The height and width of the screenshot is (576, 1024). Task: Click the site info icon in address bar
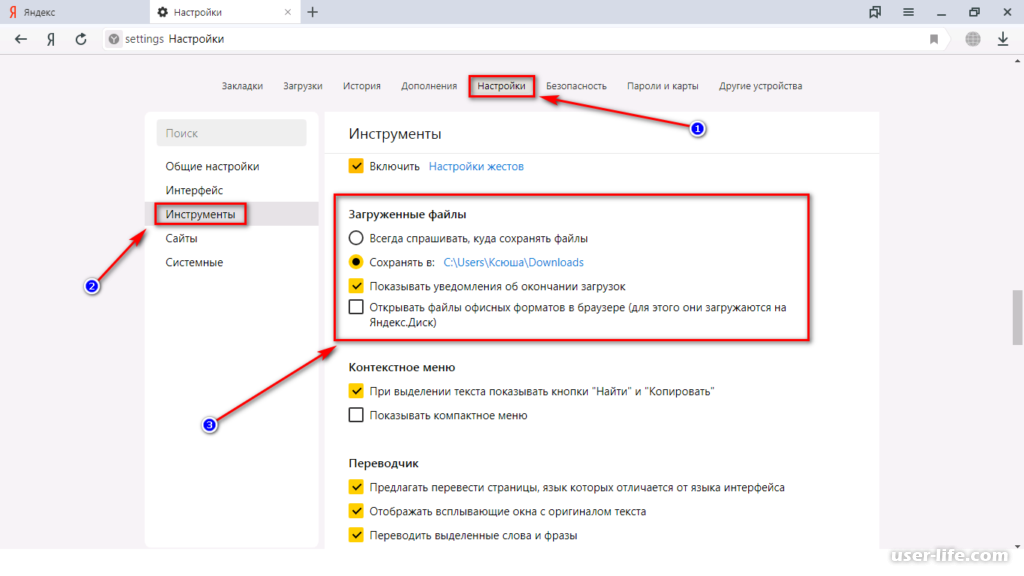click(114, 39)
